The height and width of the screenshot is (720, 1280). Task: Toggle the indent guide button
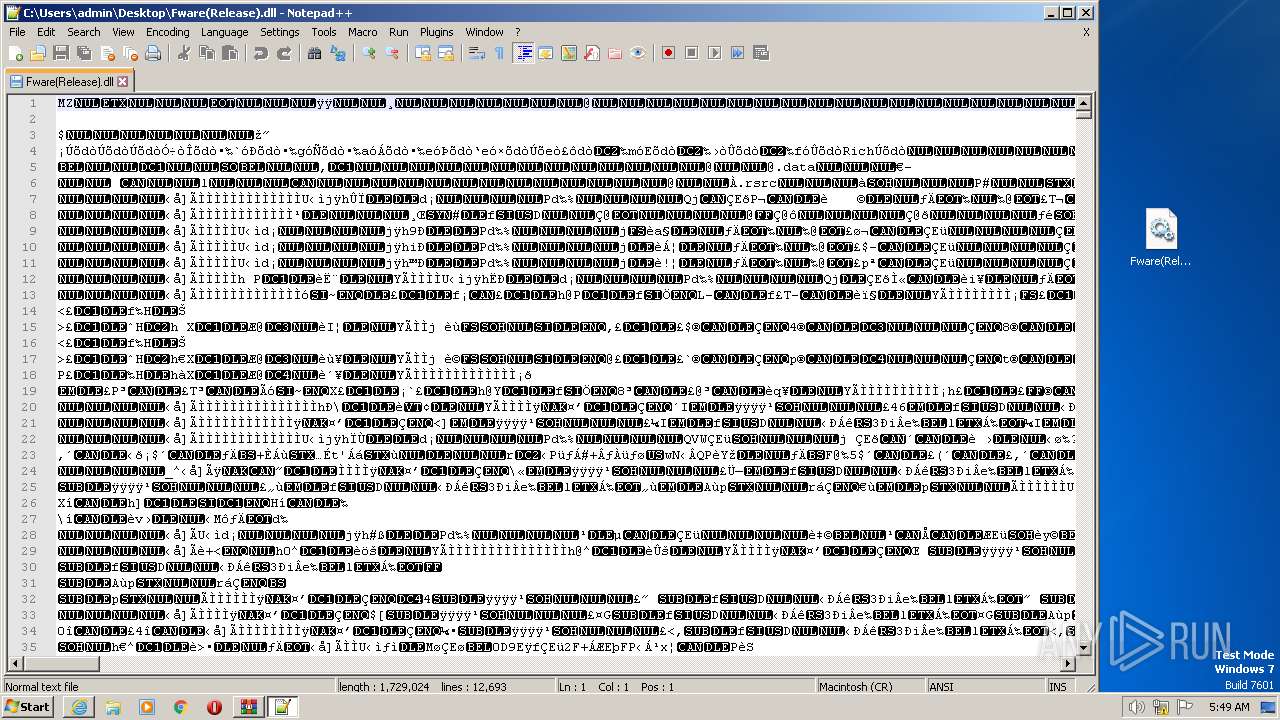tap(522, 53)
